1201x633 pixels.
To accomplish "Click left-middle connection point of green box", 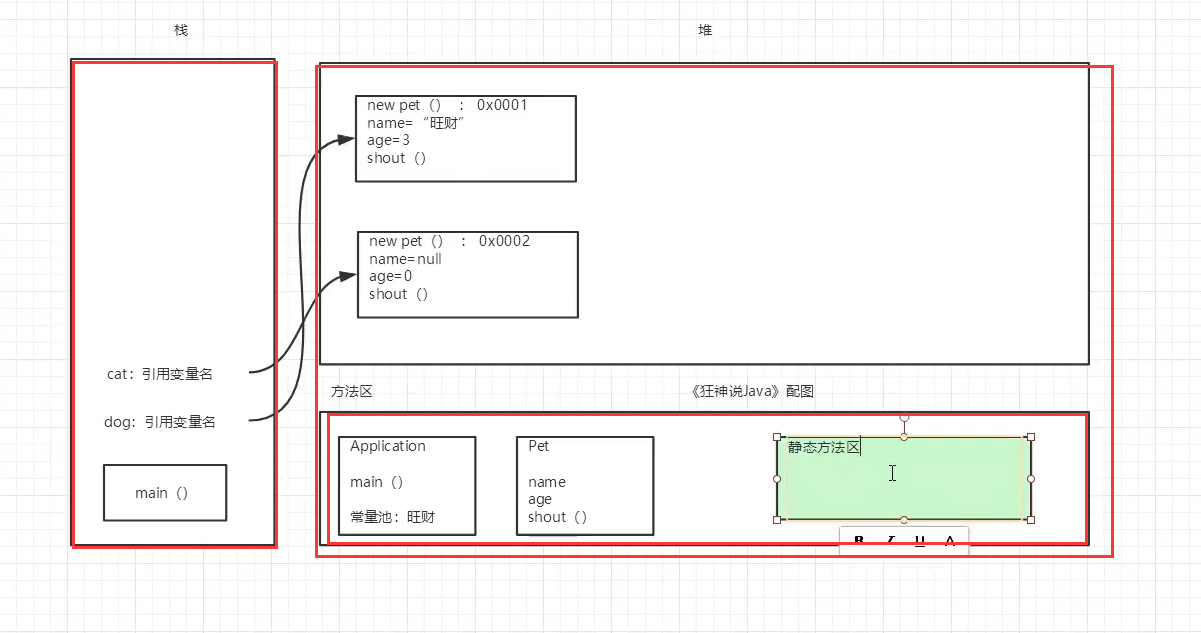I will [x=777, y=479].
